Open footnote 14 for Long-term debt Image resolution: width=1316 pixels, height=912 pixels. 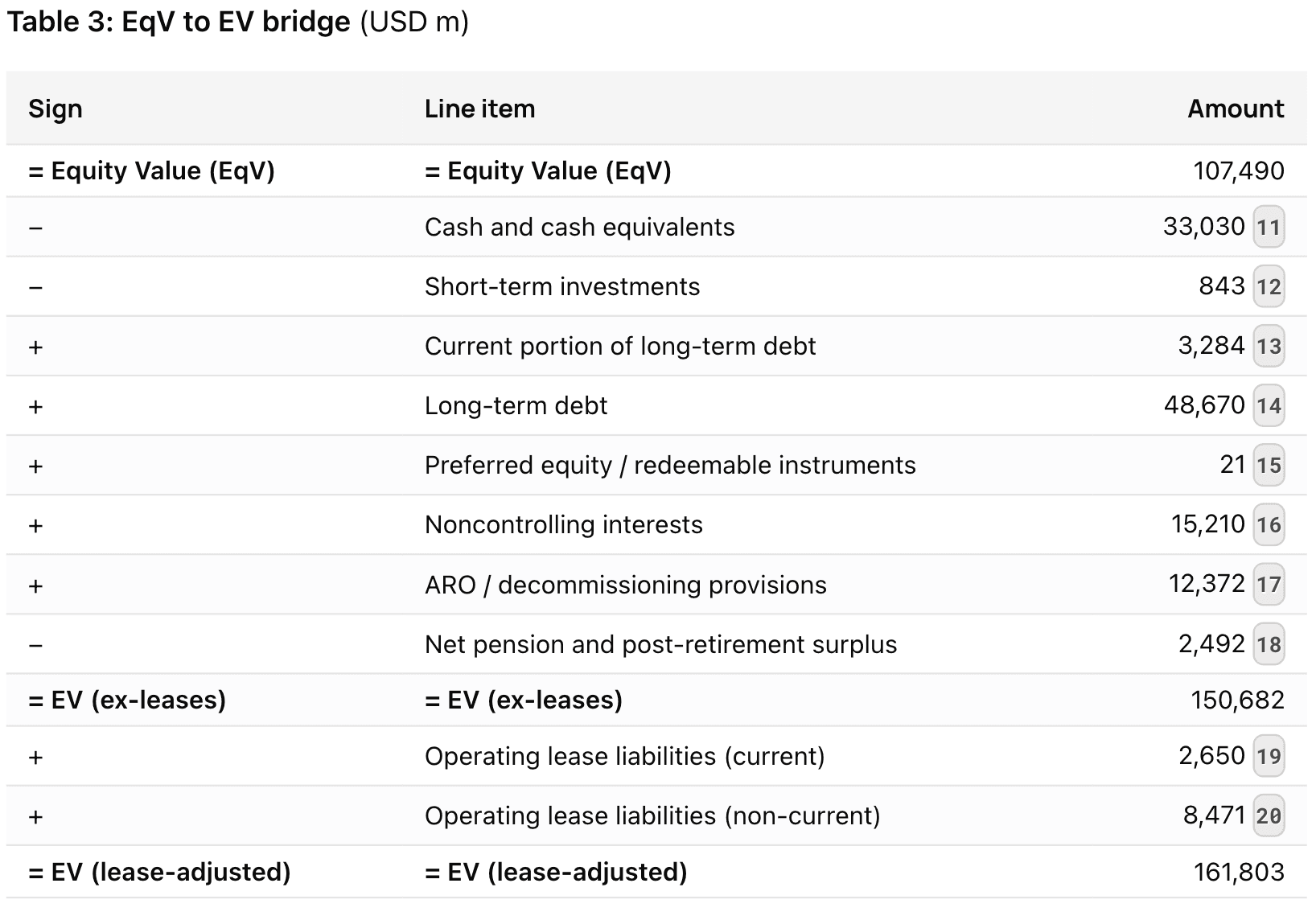[1269, 406]
